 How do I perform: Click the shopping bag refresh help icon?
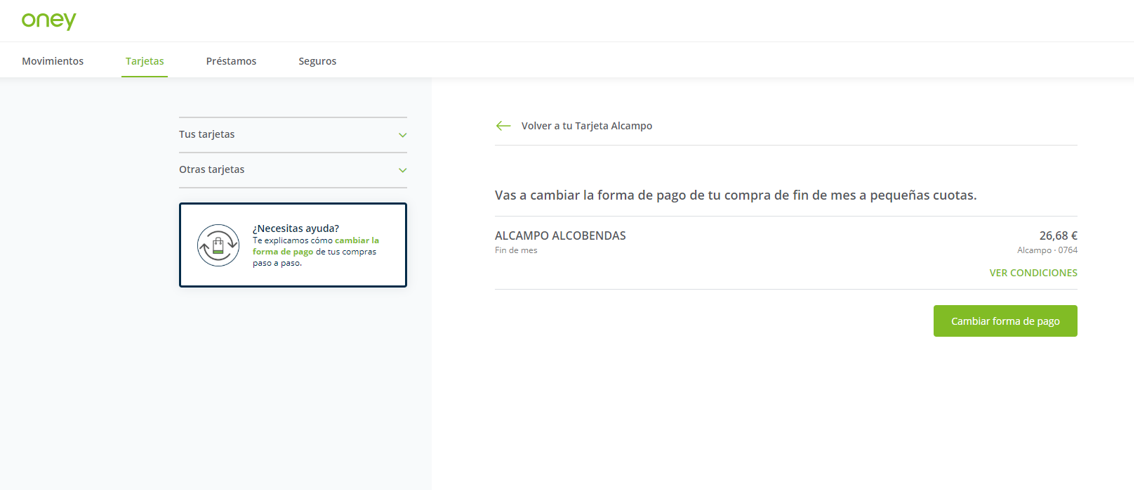(x=218, y=245)
